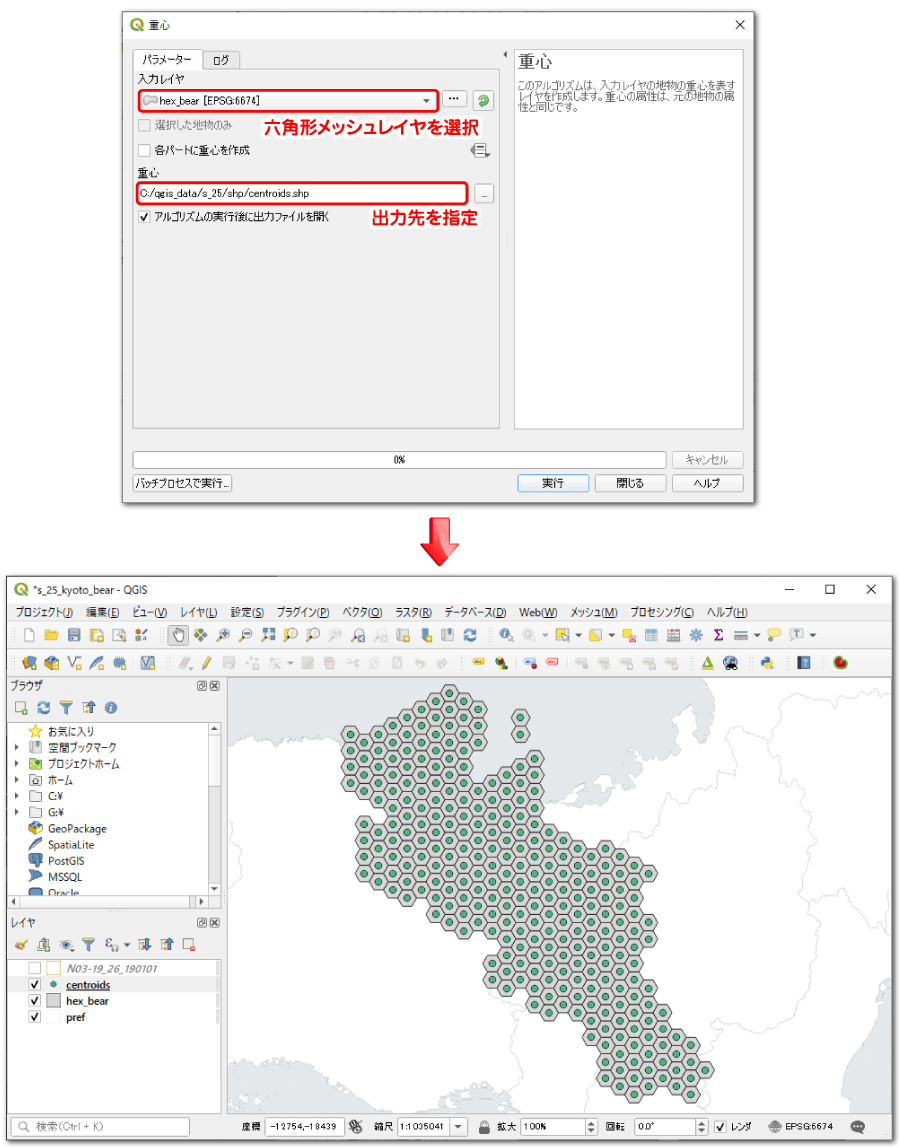900x1147 pixels.
Task: Expand the ホーム node in Browser
Action: tap(17, 780)
